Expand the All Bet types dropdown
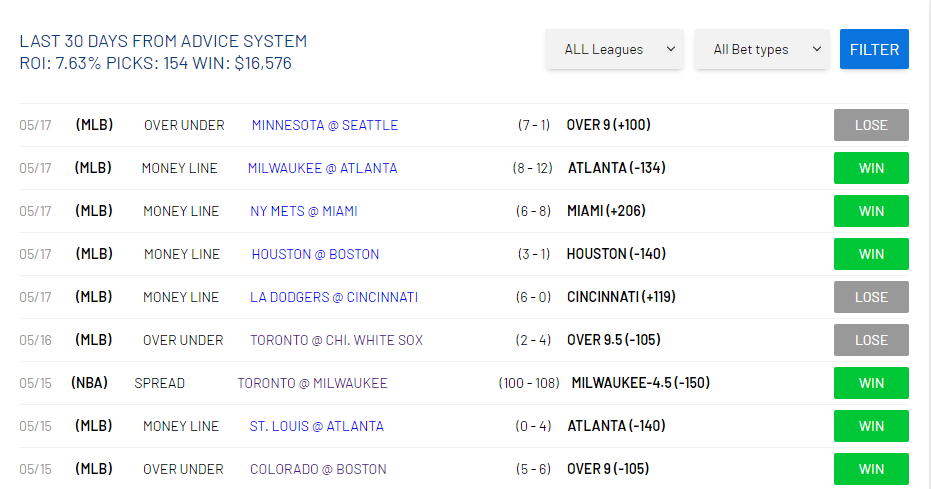931x489 pixels. click(762, 49)
